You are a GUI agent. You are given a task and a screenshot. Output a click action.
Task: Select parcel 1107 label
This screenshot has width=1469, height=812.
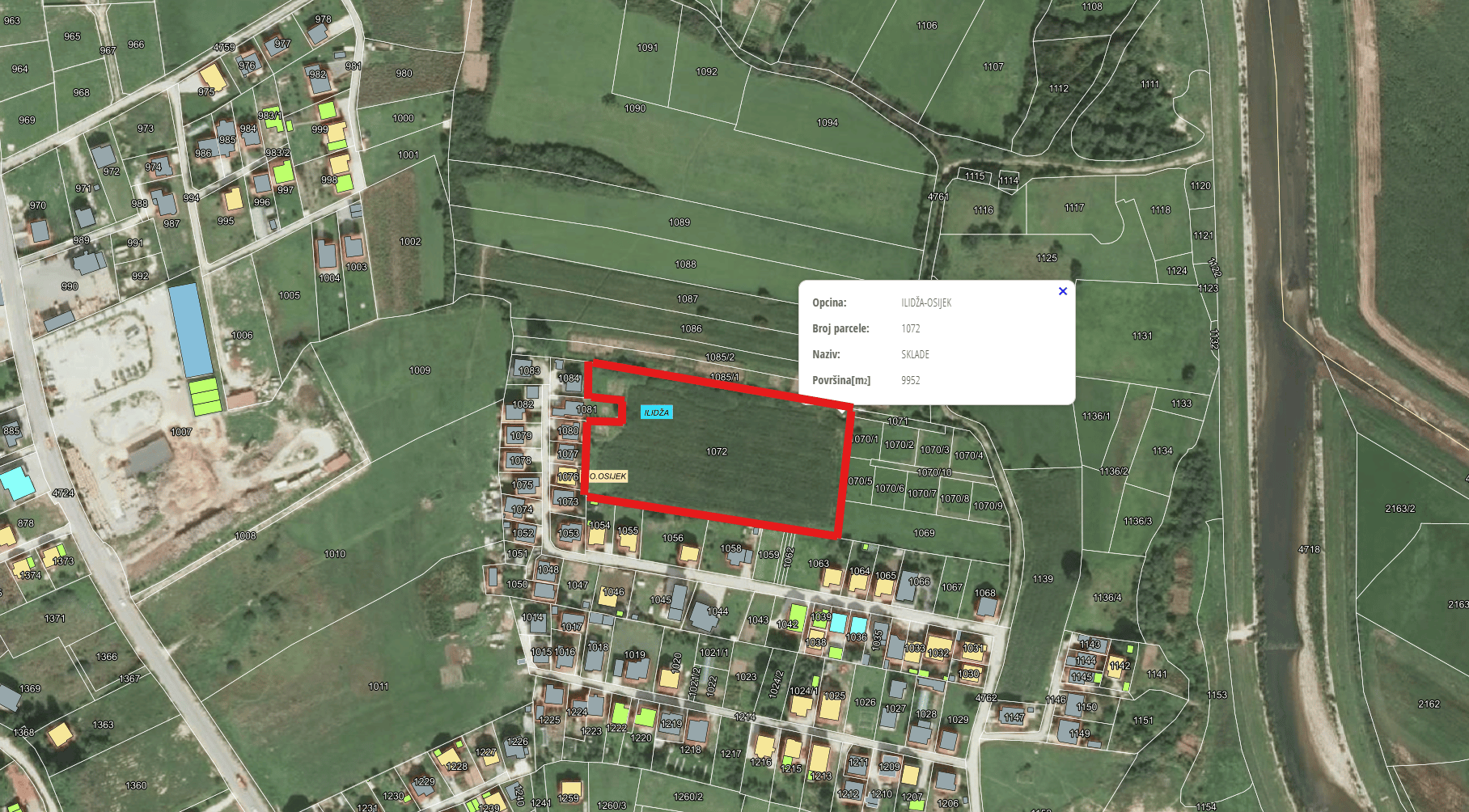click(x=993, y=67)
